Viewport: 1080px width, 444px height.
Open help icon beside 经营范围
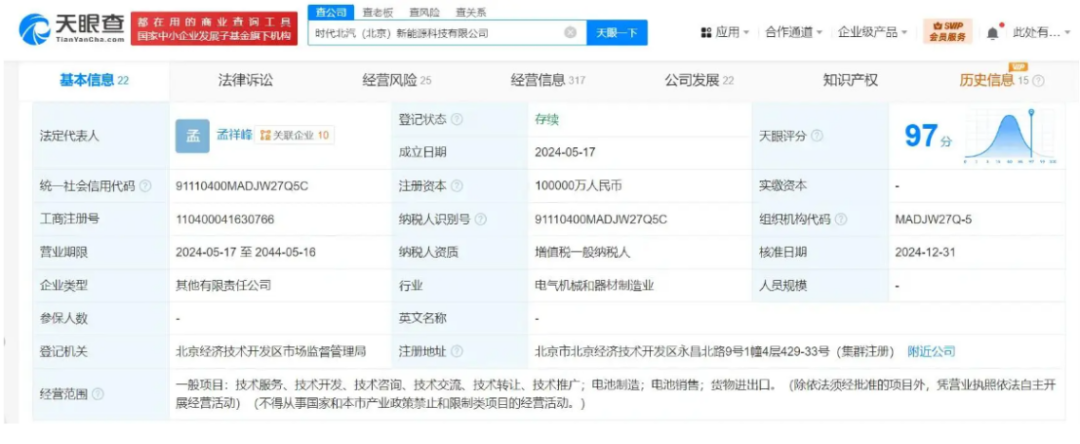[98, 394]
